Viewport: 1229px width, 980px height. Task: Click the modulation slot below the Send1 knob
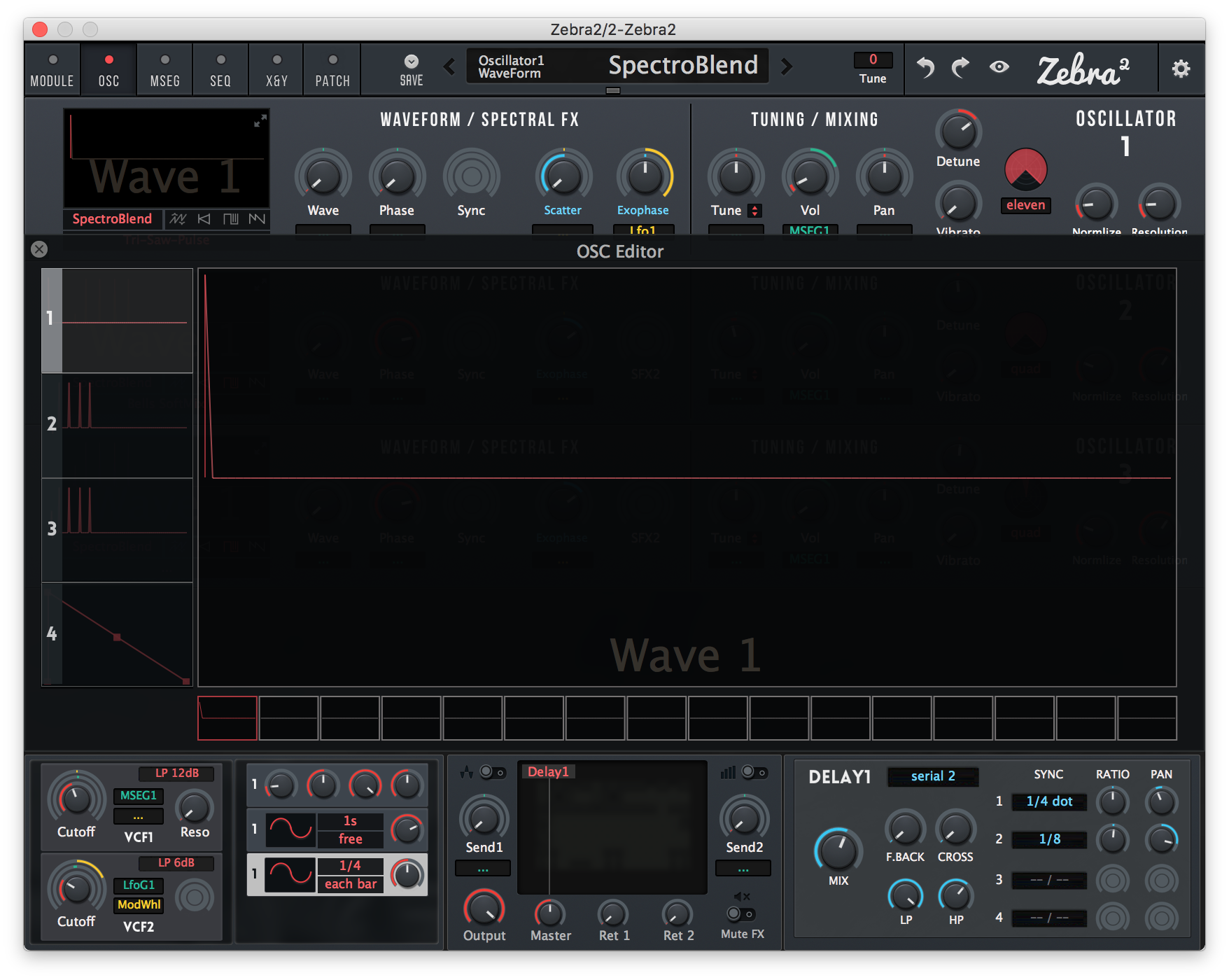coord(483,869)
